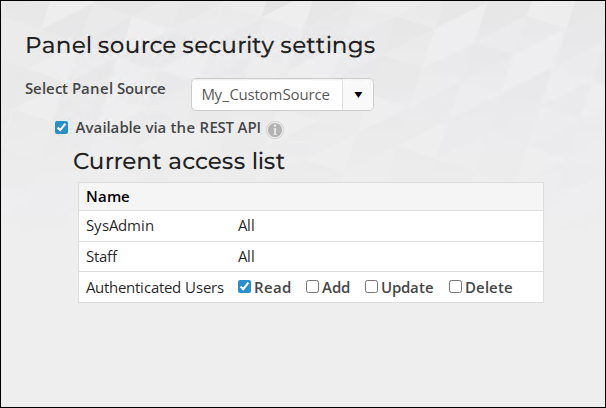Click the Current access list heading

179,161
